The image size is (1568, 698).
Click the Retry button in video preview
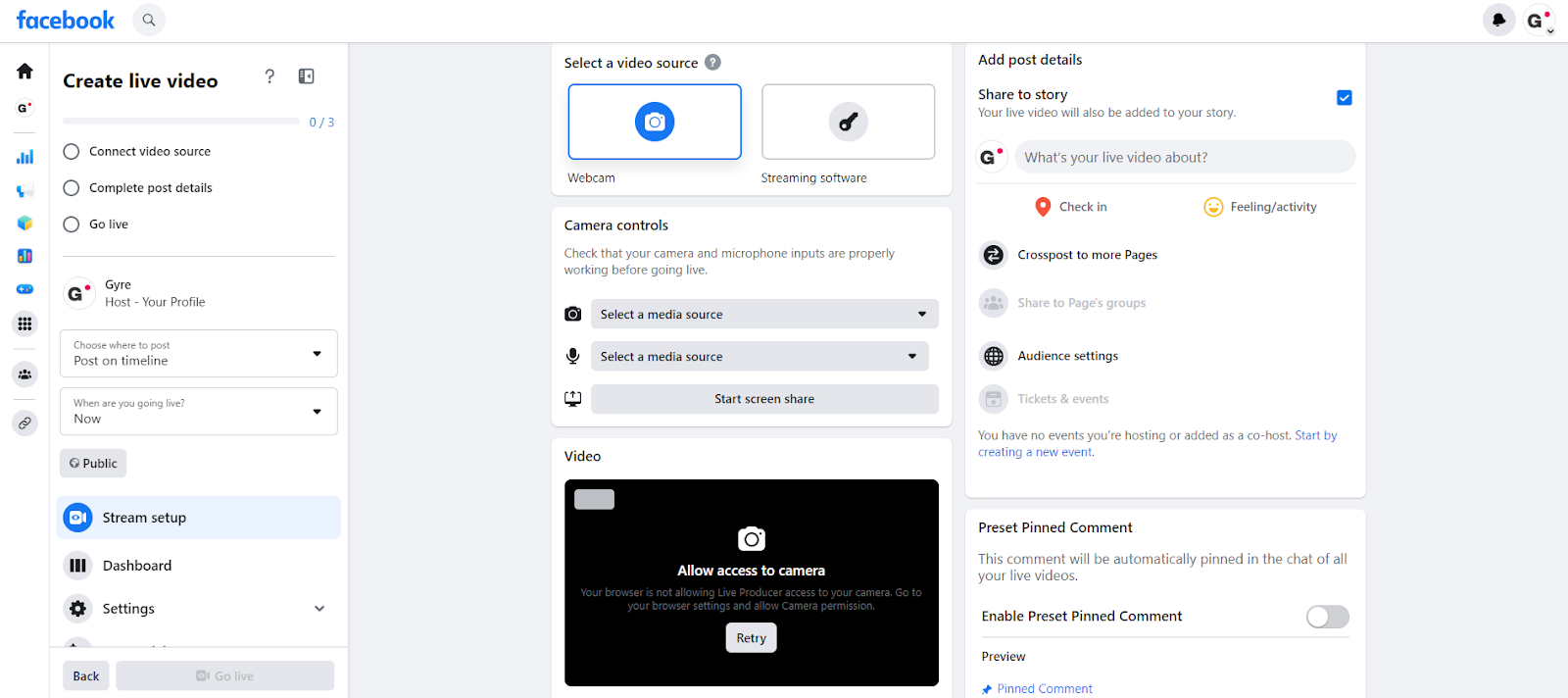[x=751, y=638]
